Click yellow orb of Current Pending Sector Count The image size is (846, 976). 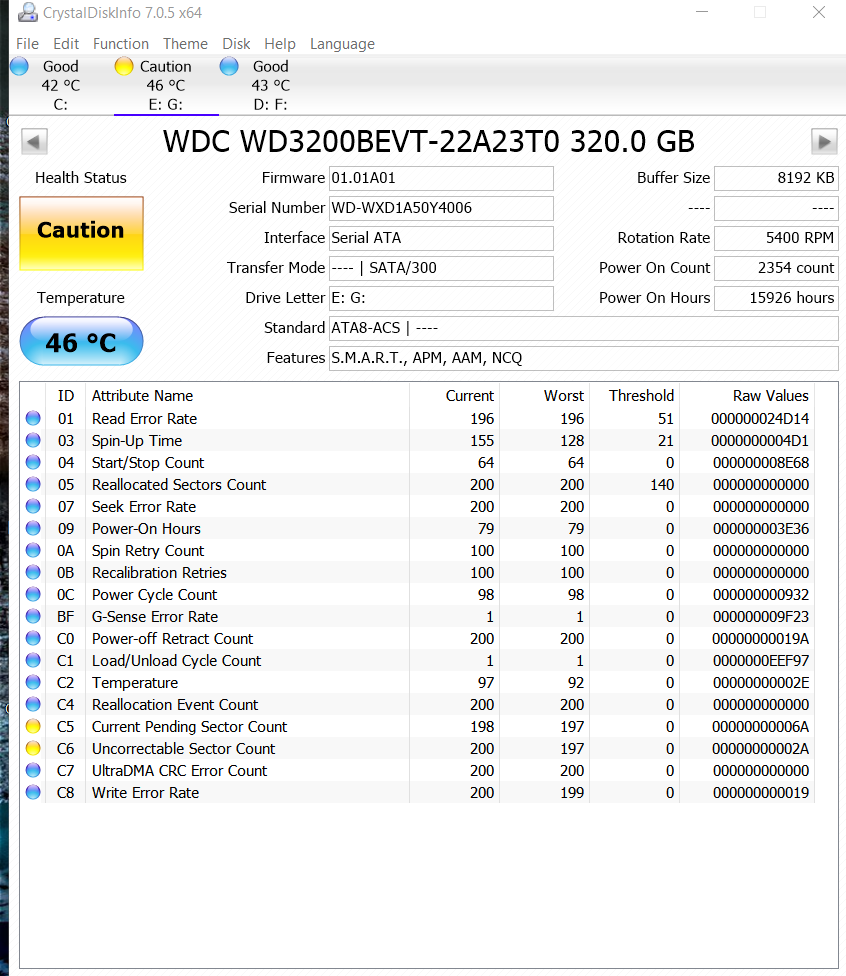pos(33,726)
